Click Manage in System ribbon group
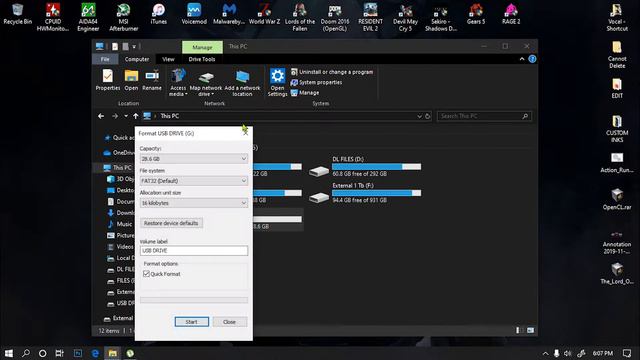Image resolution: width=640 pixels, height=360 pixels. tap(305, 93)
